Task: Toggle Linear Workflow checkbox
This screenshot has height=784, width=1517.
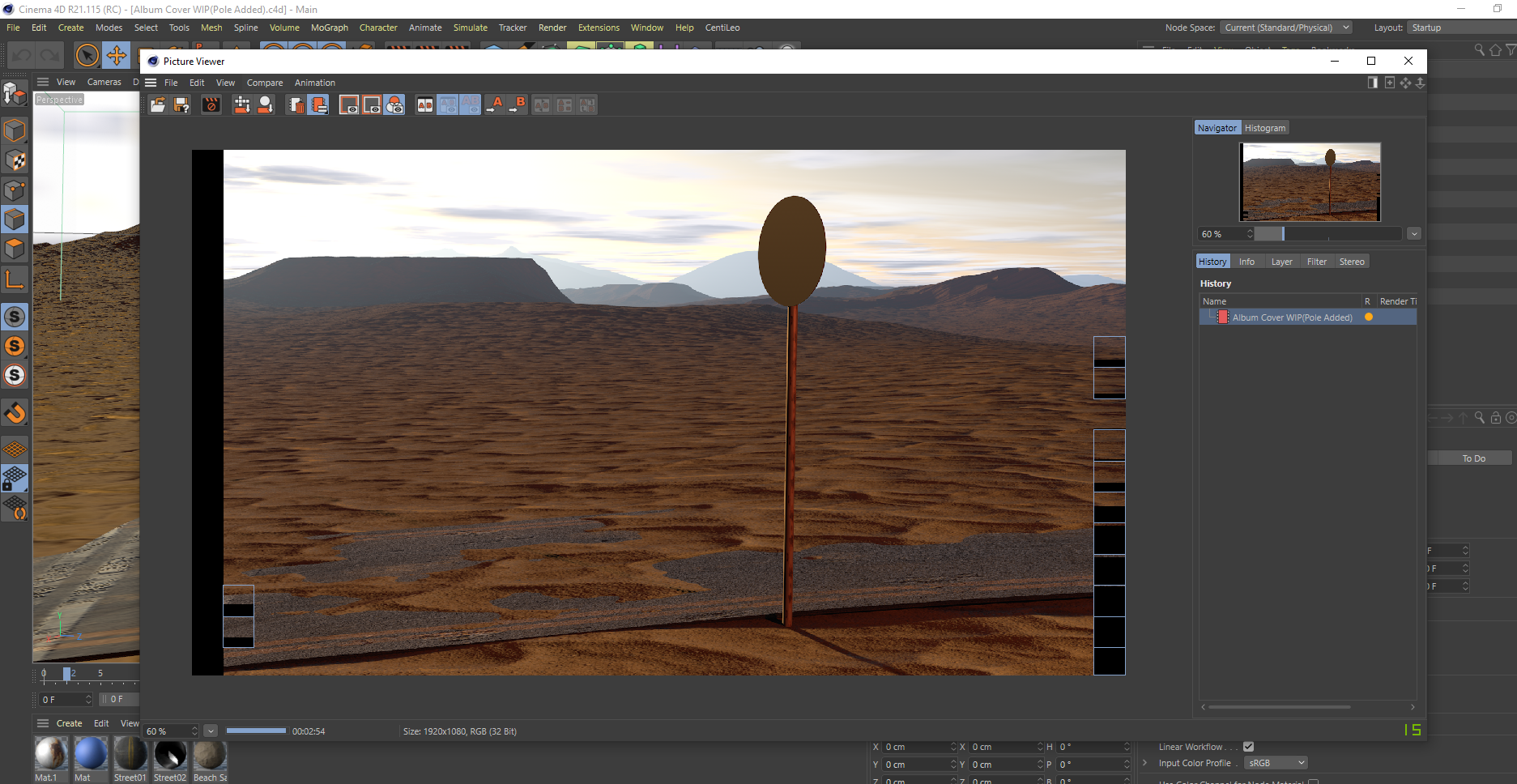Action: point(1248,747)
